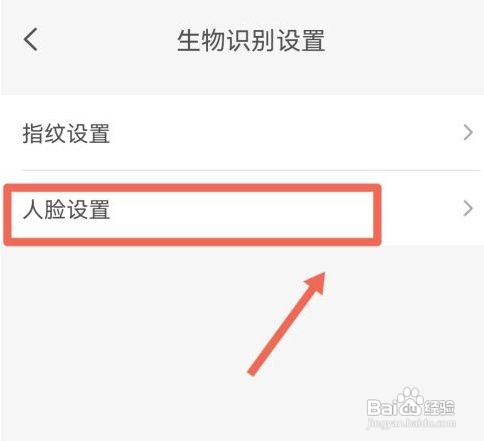Tap blank space inside the 指纹设置 row
Screen dimensions: 484x441
283,133
